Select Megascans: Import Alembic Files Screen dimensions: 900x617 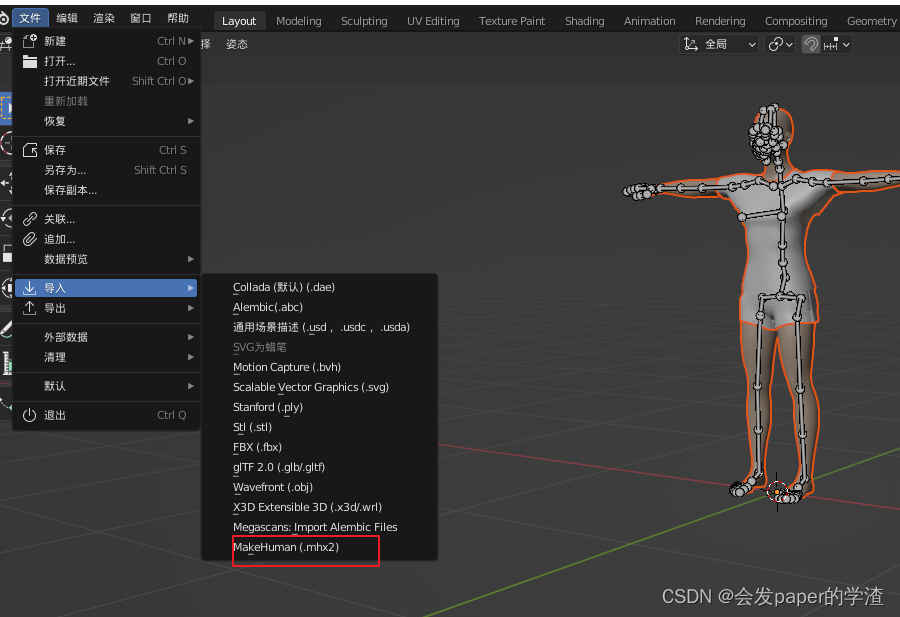pyautogui.click(x=319, y=527)
